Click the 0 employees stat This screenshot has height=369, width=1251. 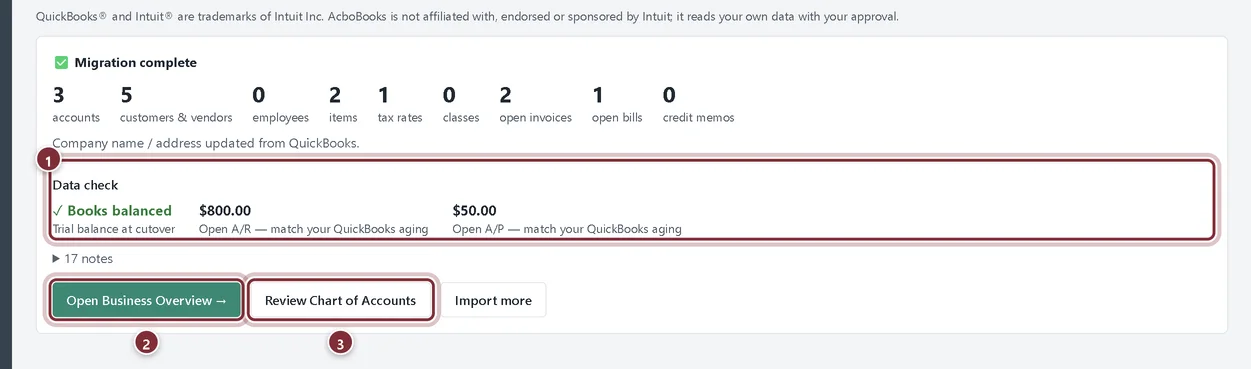[280, 105]
